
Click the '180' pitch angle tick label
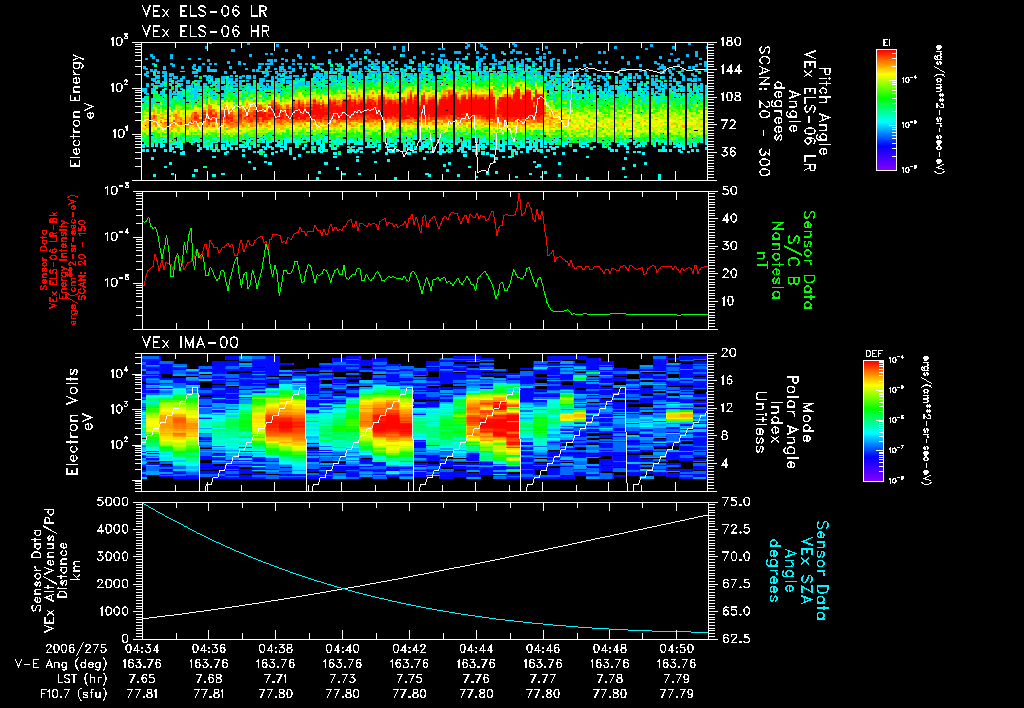731,42
